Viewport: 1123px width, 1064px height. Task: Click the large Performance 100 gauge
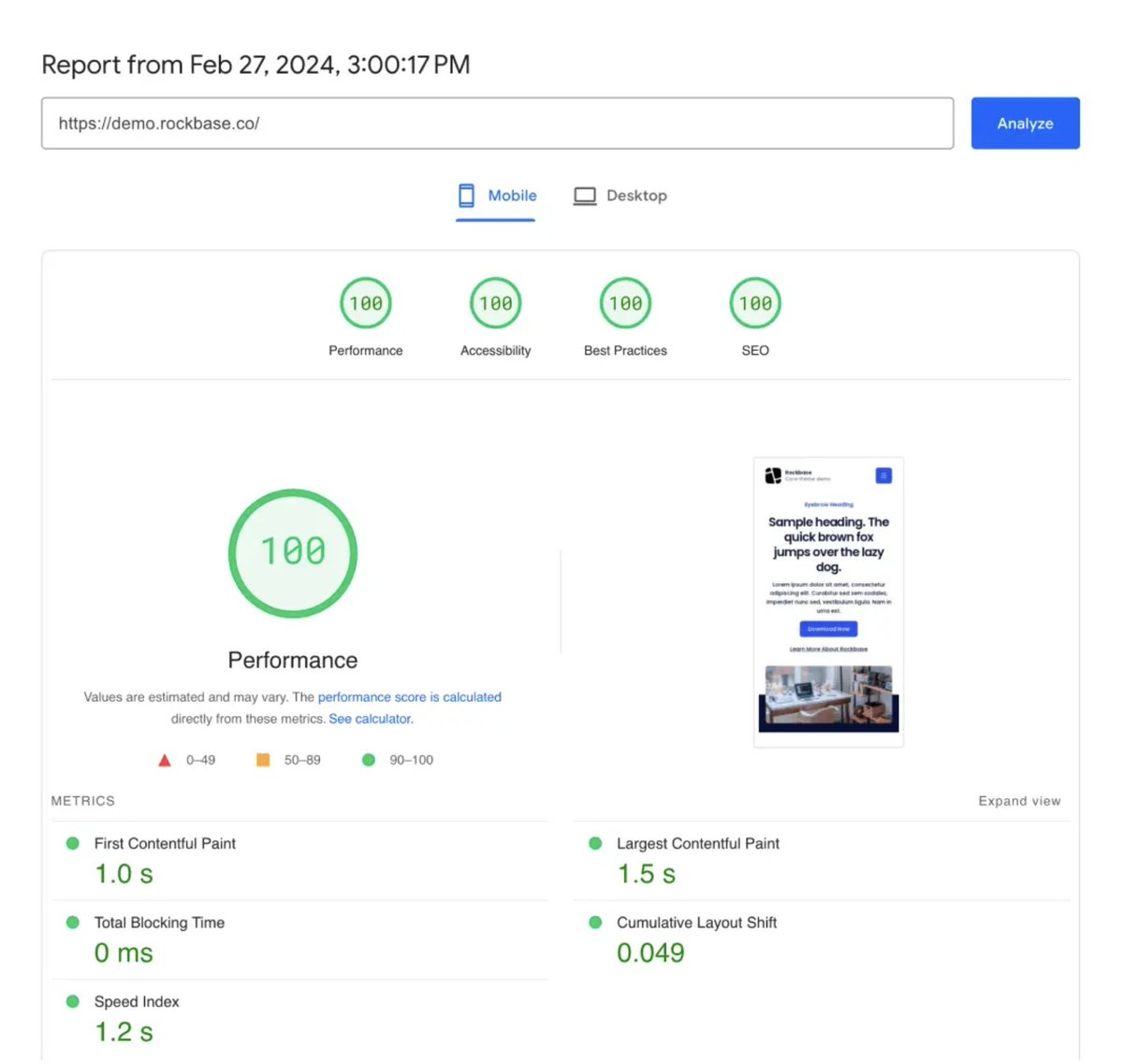(x=293, y=552)
